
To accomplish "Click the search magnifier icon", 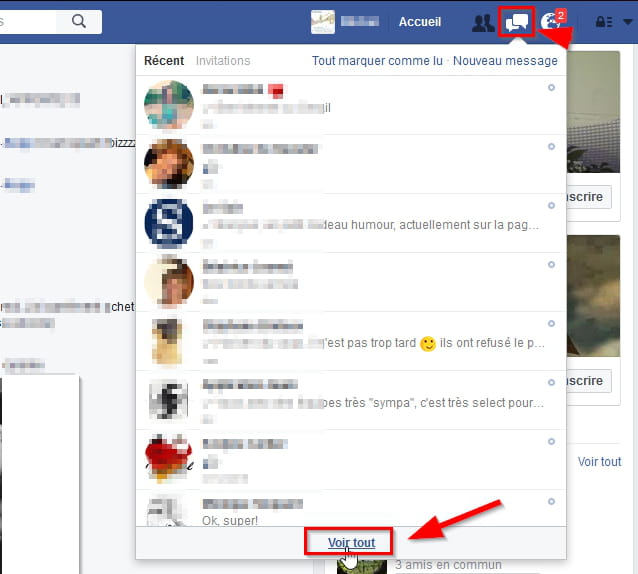I will [79, 21].
